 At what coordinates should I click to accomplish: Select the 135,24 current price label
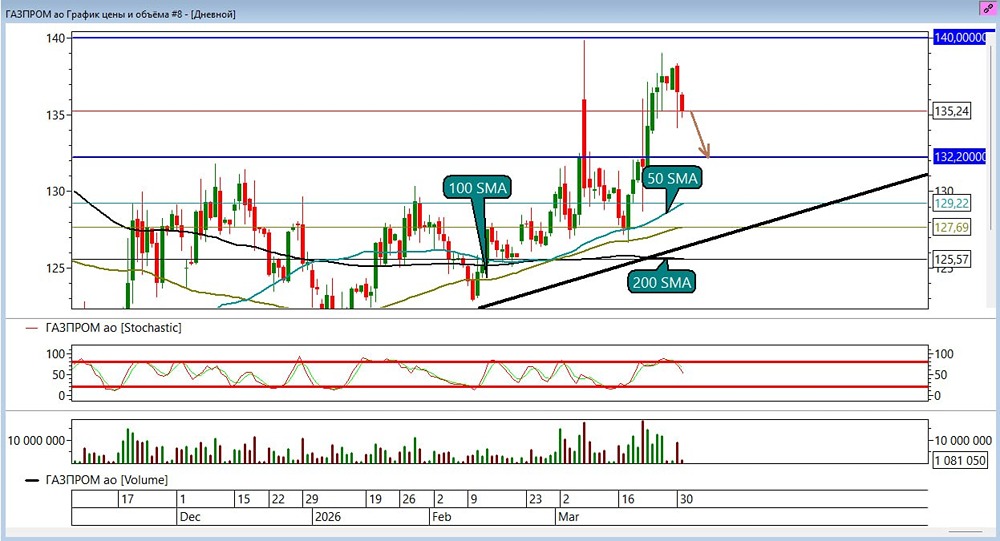click(952, 111)
